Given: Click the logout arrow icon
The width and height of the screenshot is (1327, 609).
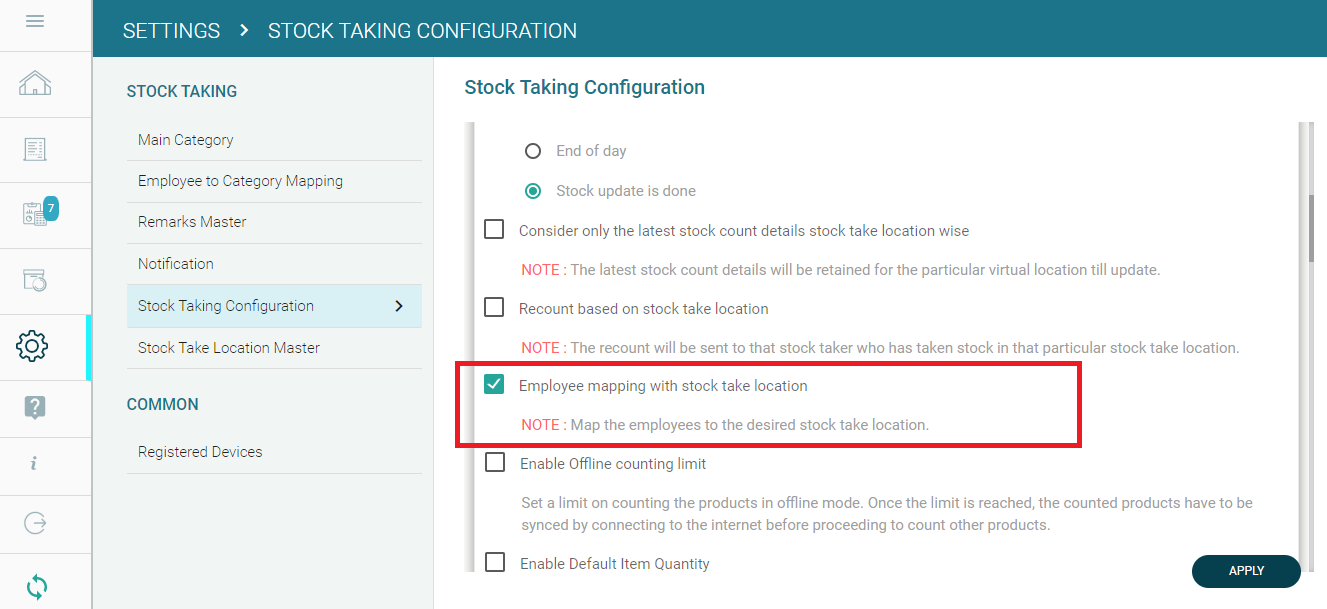Looking at the screenshot, I should click(x=35, y=523).
